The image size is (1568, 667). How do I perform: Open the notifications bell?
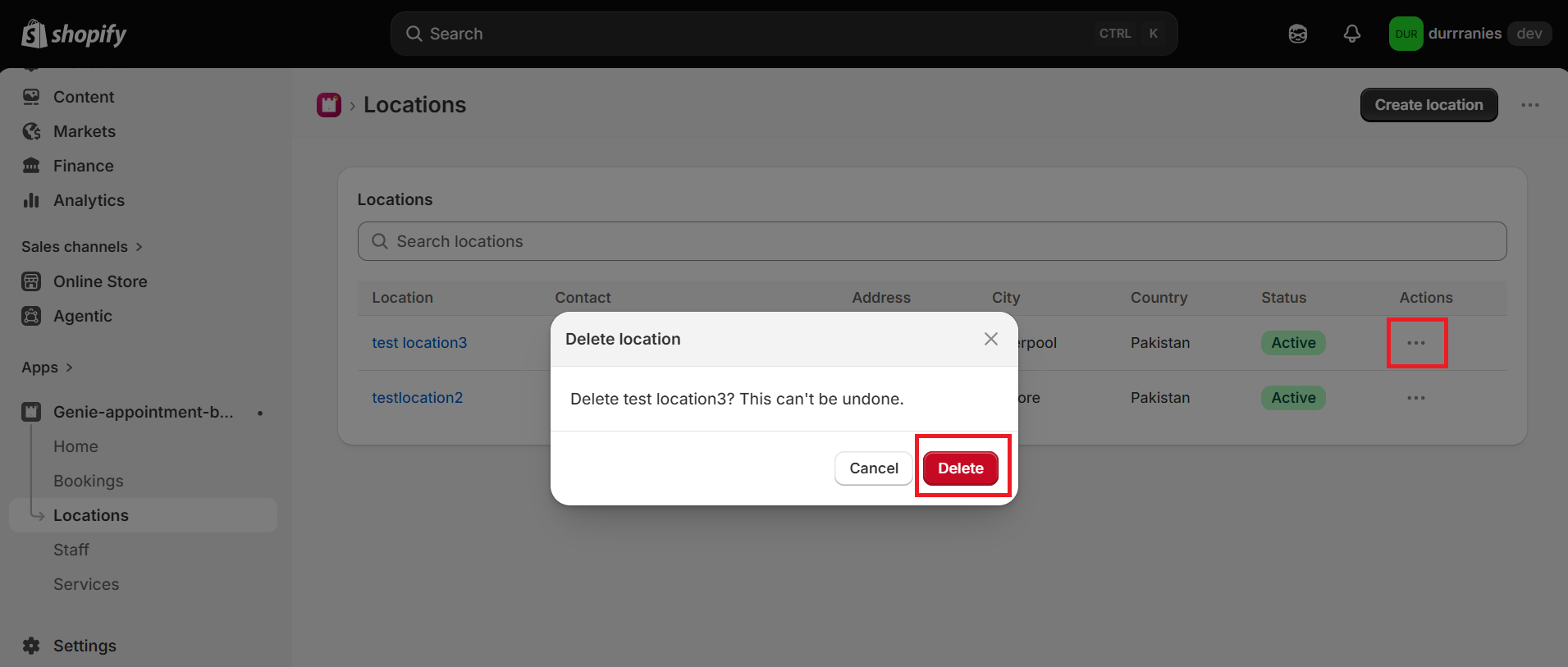[1352, 34]
